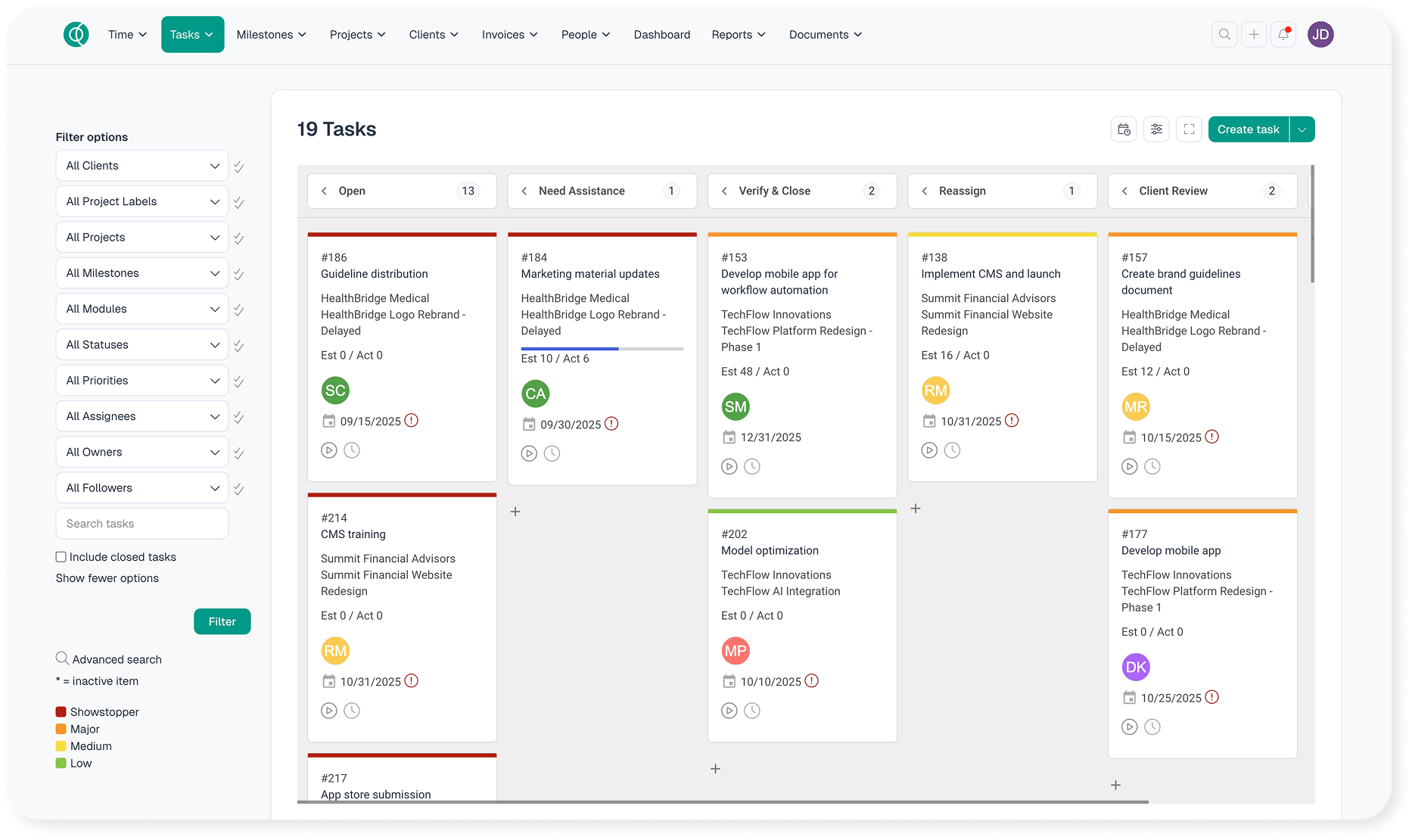The height and width of the screenshot is (840, 1412).
Task: Go to the Dashboard menu item
Action: tap(661, 35)
